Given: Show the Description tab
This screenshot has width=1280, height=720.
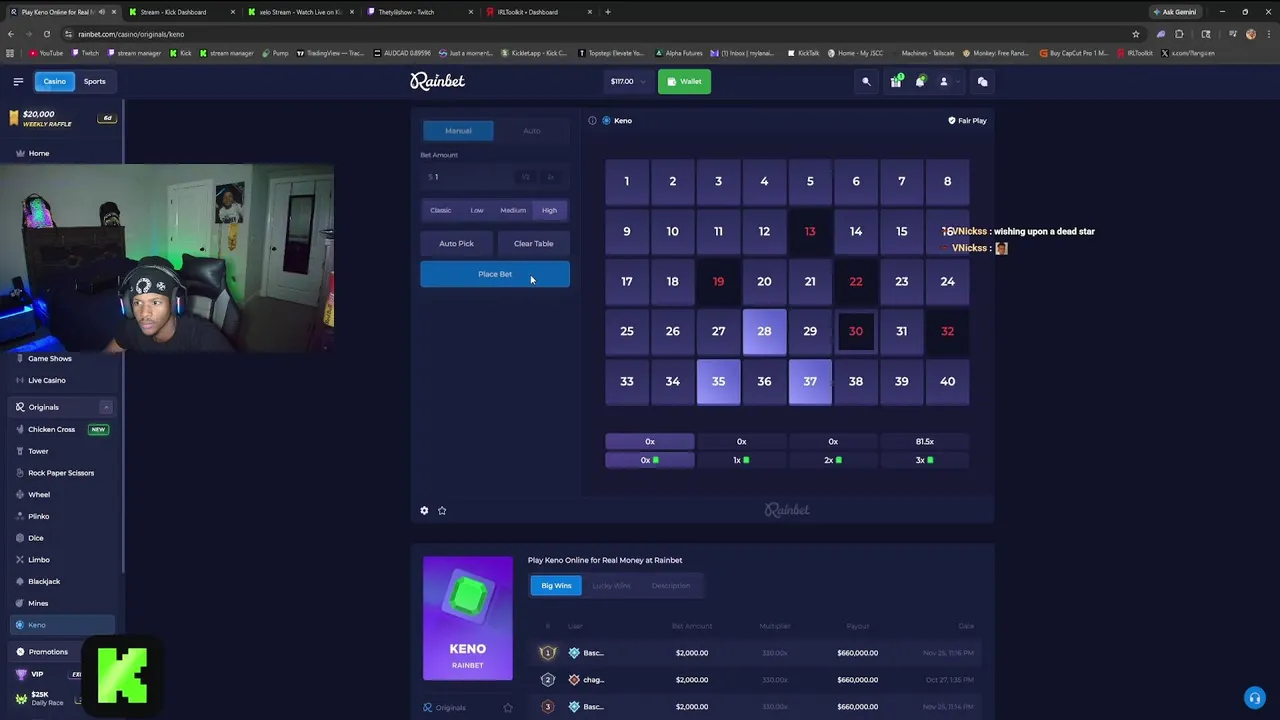Looking at the screenshot, I should point(670,586).
